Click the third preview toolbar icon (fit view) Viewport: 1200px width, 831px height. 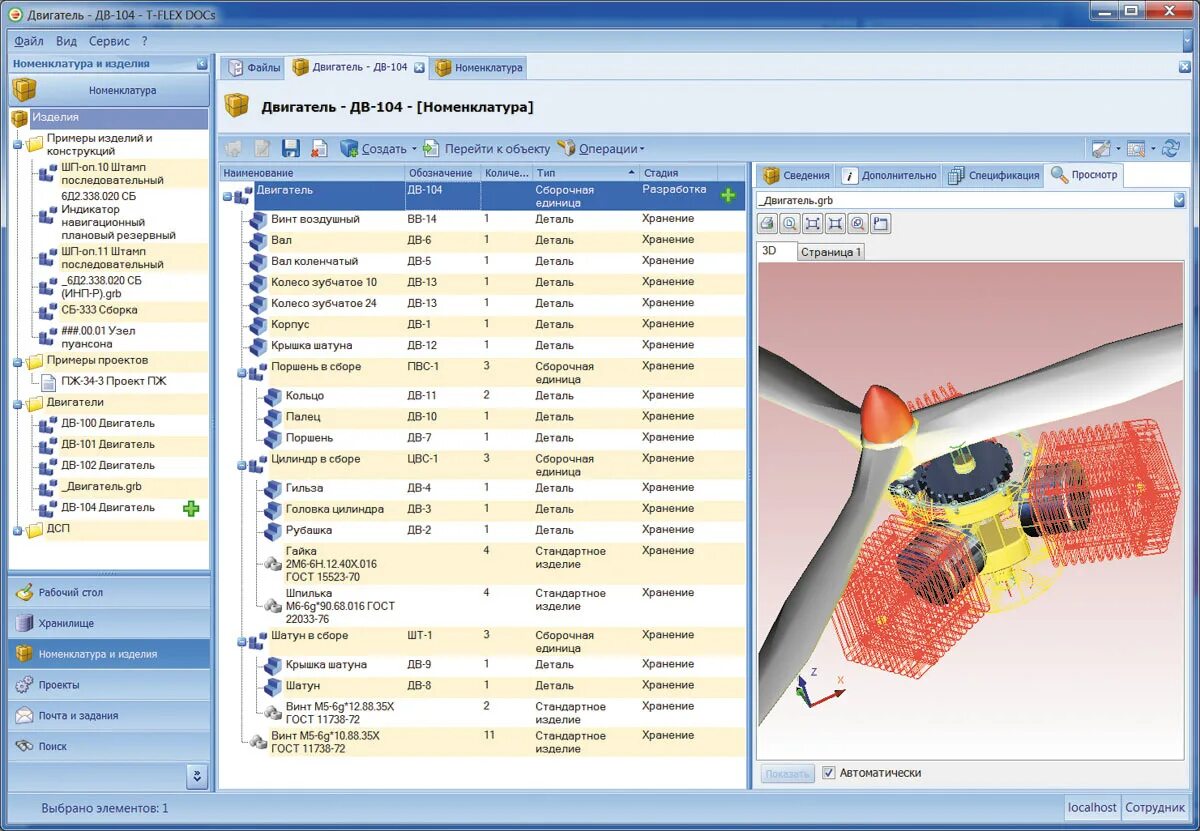[x=813, y=223]
